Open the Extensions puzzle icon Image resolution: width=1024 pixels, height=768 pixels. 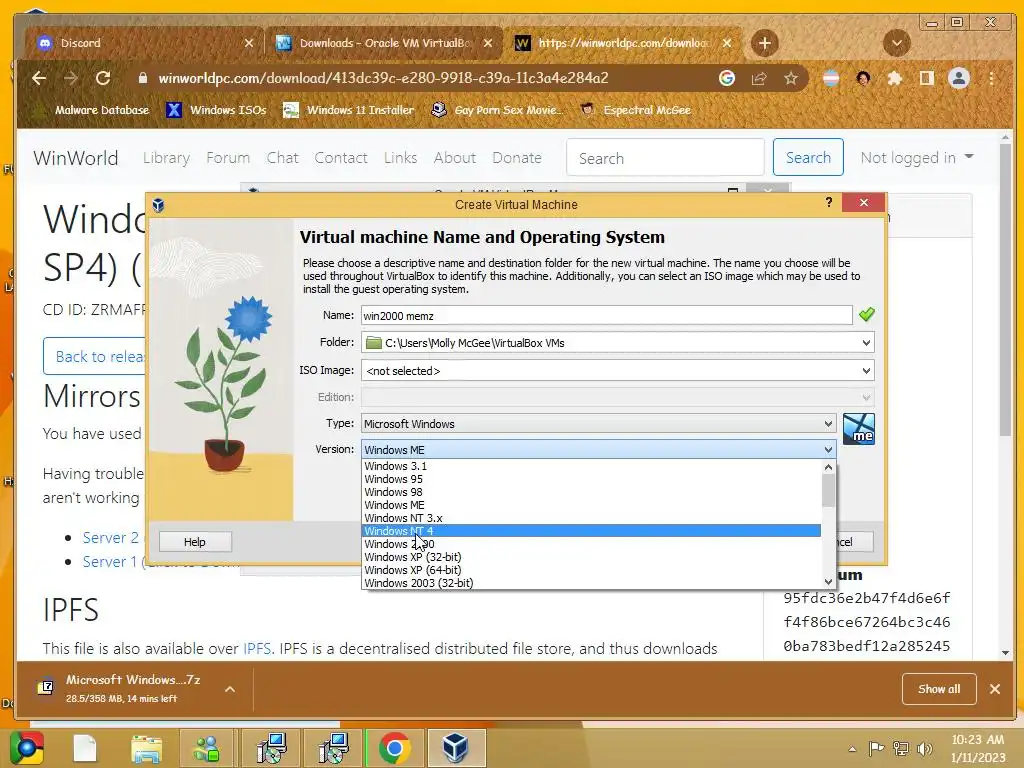895,78
